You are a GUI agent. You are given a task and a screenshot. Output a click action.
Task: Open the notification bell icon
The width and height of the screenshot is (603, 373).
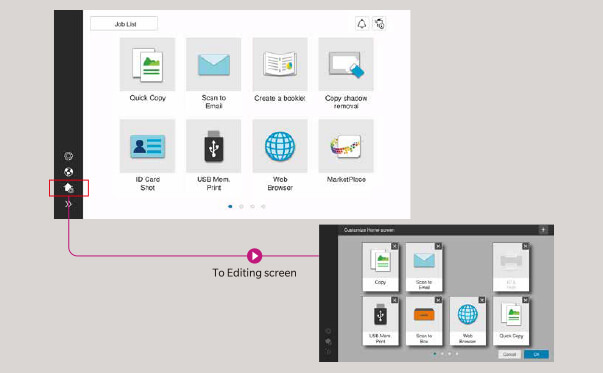coord(361,24)
